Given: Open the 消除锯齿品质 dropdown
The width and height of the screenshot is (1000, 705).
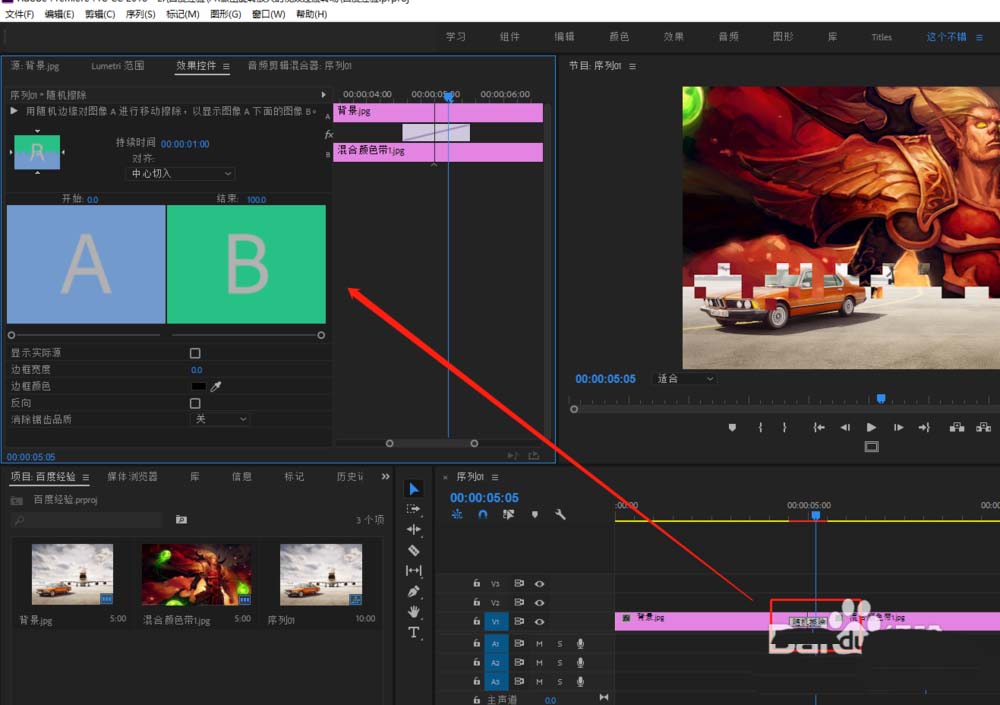Looking at the screenshot, I should click(219, 419).
